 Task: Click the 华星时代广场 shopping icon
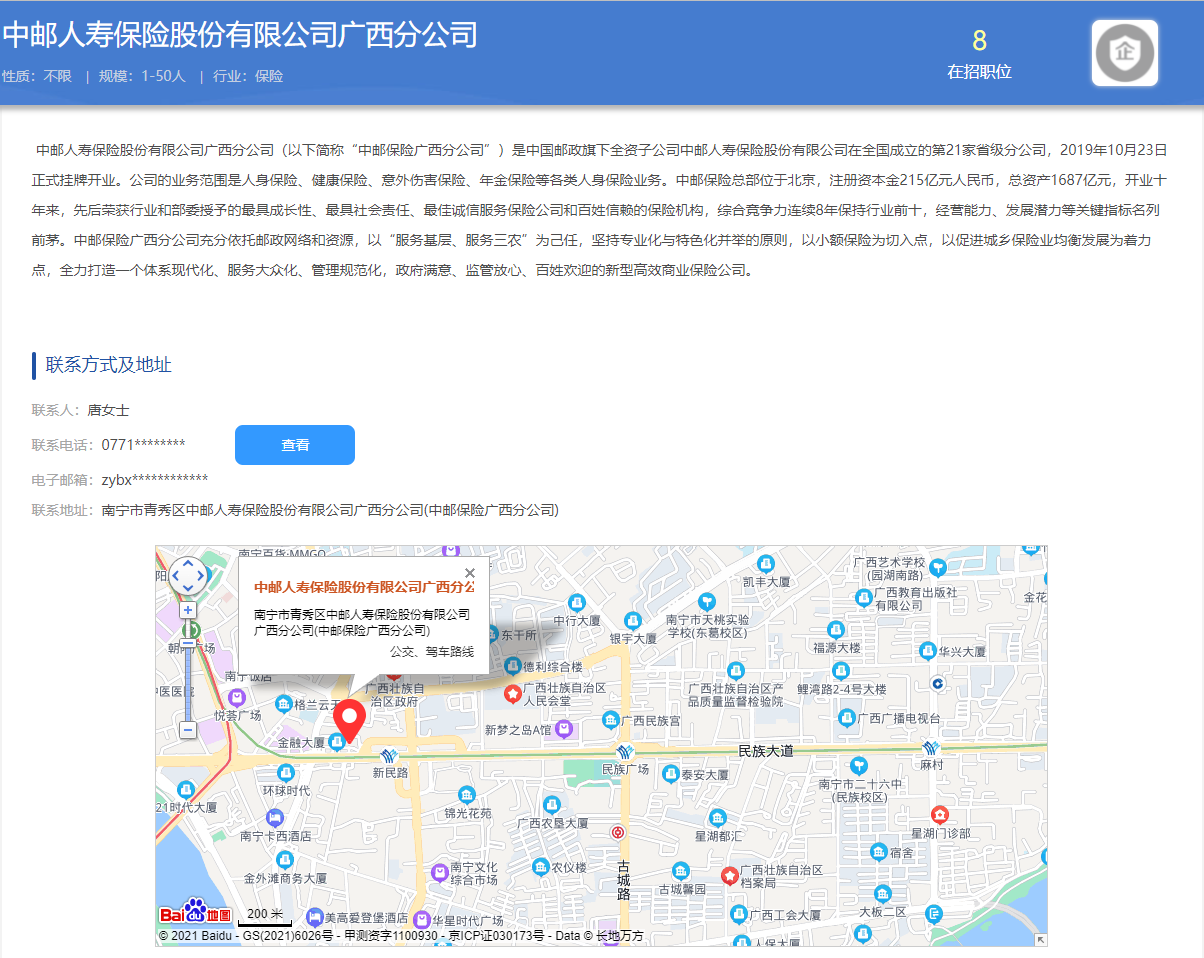422,919
